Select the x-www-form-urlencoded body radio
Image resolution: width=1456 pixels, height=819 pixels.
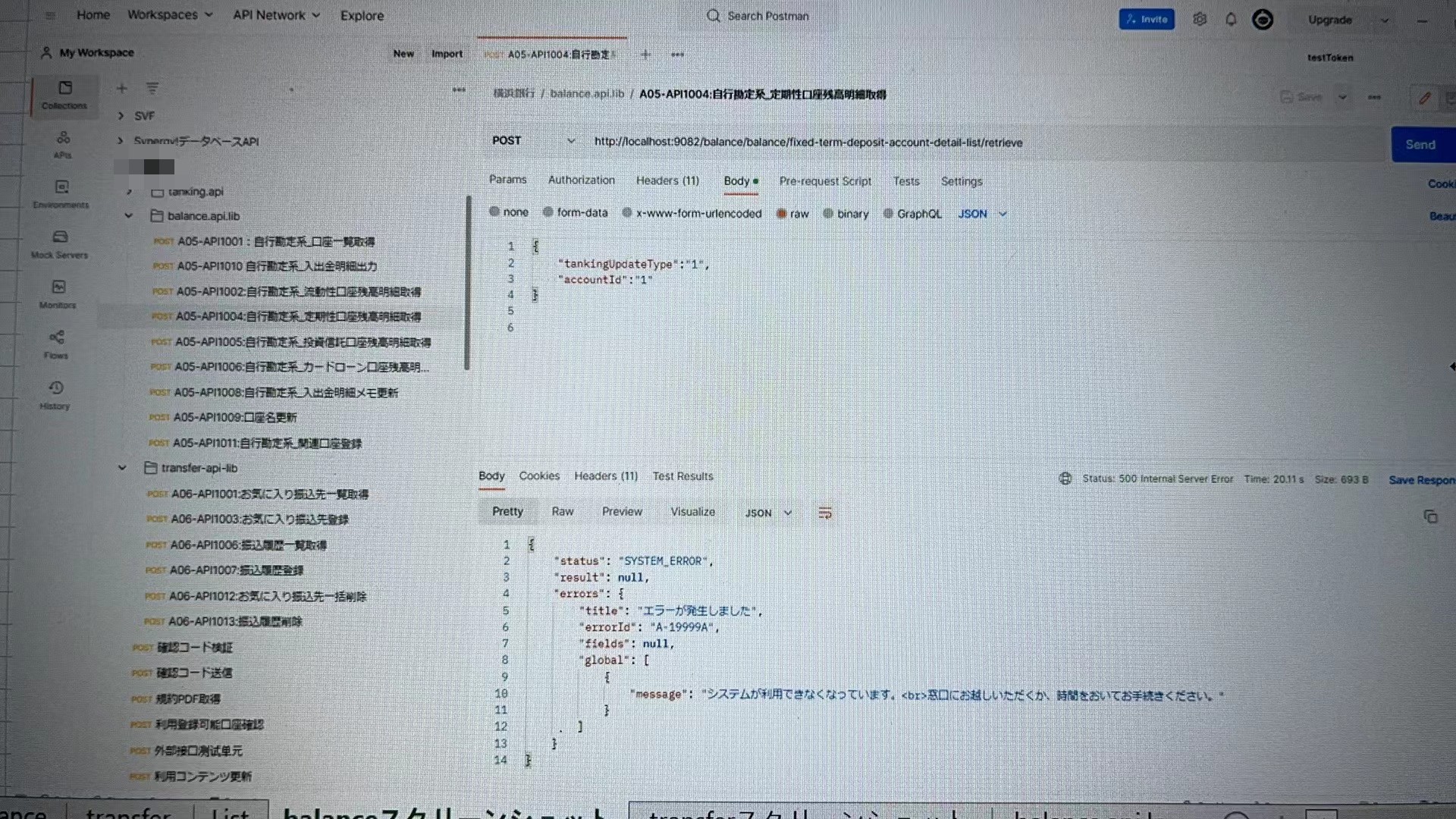[x=627, y=213]
